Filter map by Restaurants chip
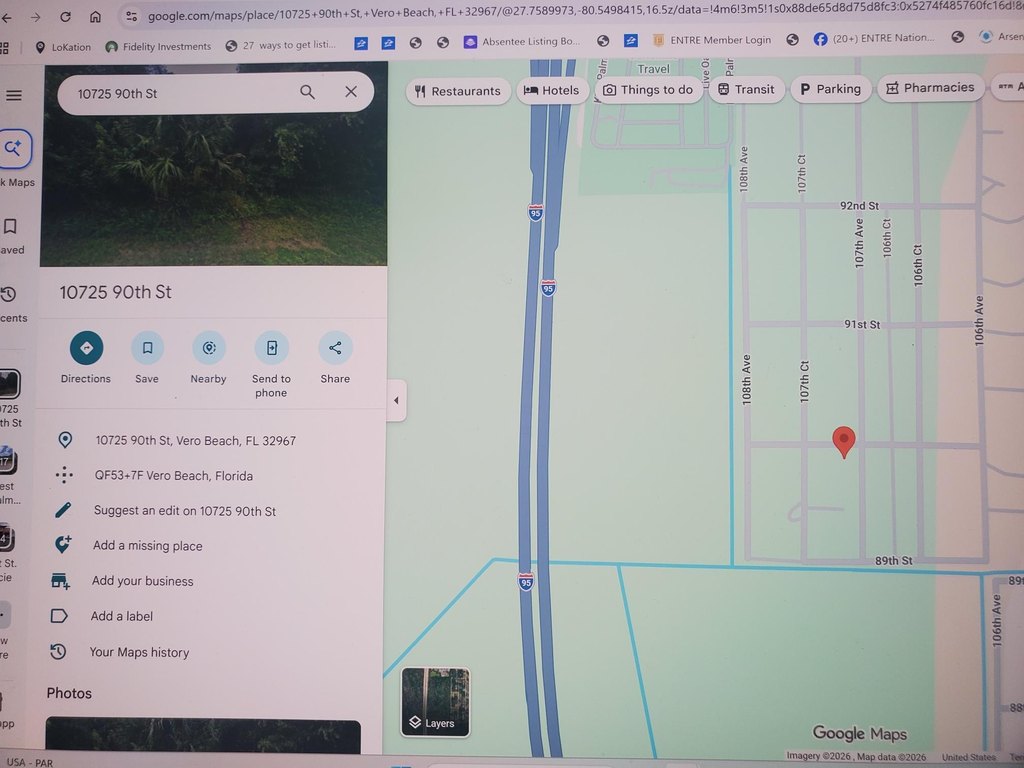Screen dimensions: 1024x768 coord(458,91)
